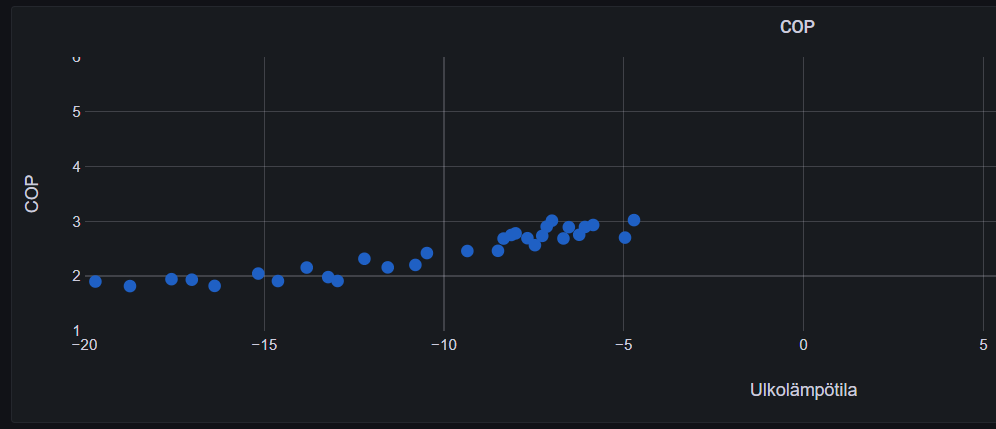This screenshot has width=996, height=429.
Task: Select the leftmost data point near -20
Action: click(95, 282)
